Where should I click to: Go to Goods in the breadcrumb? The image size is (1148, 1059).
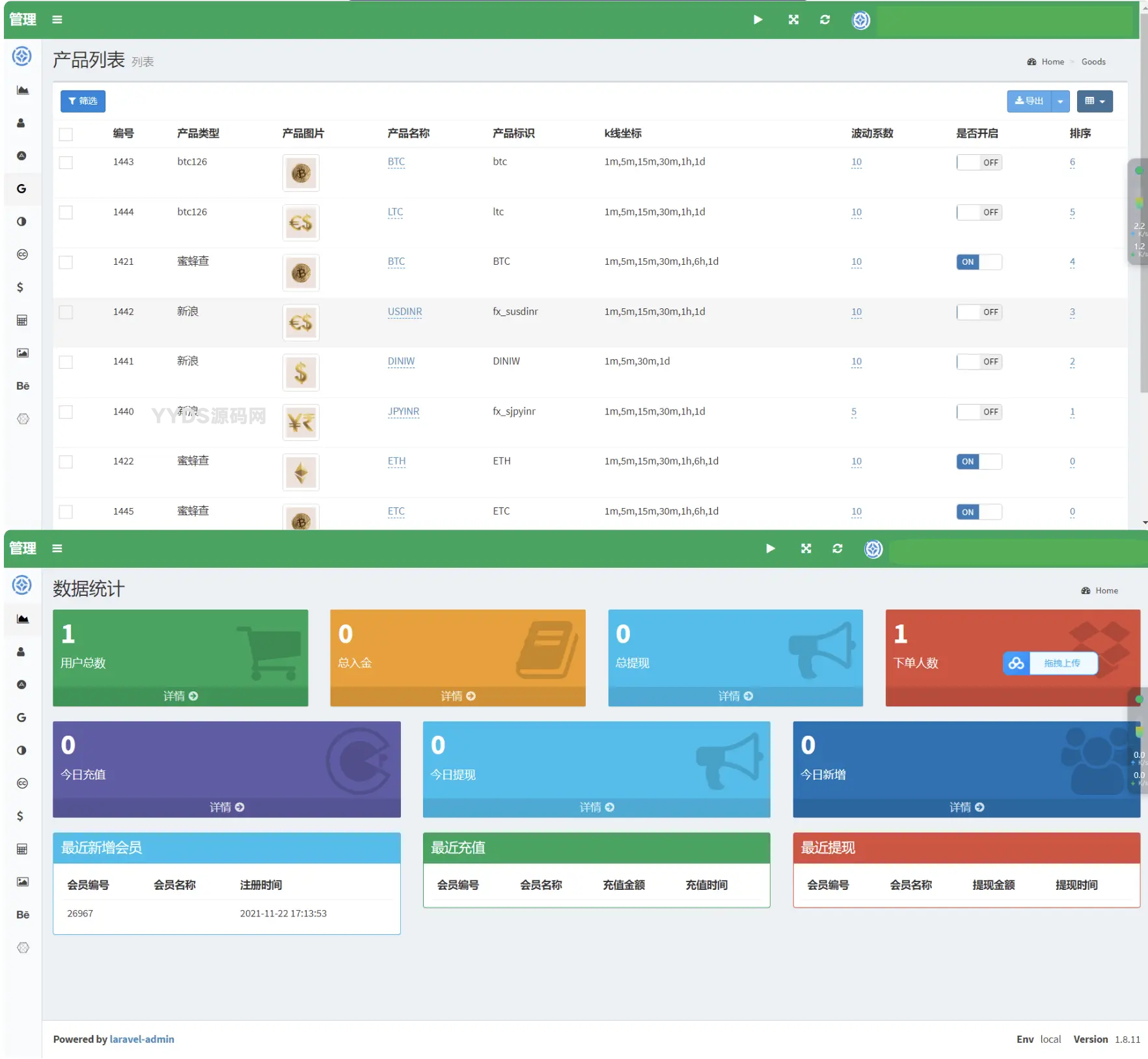click(1093, 62)
